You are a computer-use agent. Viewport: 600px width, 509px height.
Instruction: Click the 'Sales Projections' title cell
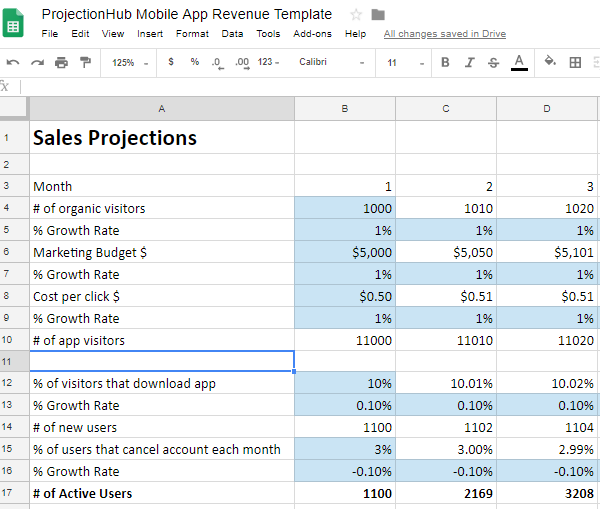162,138
